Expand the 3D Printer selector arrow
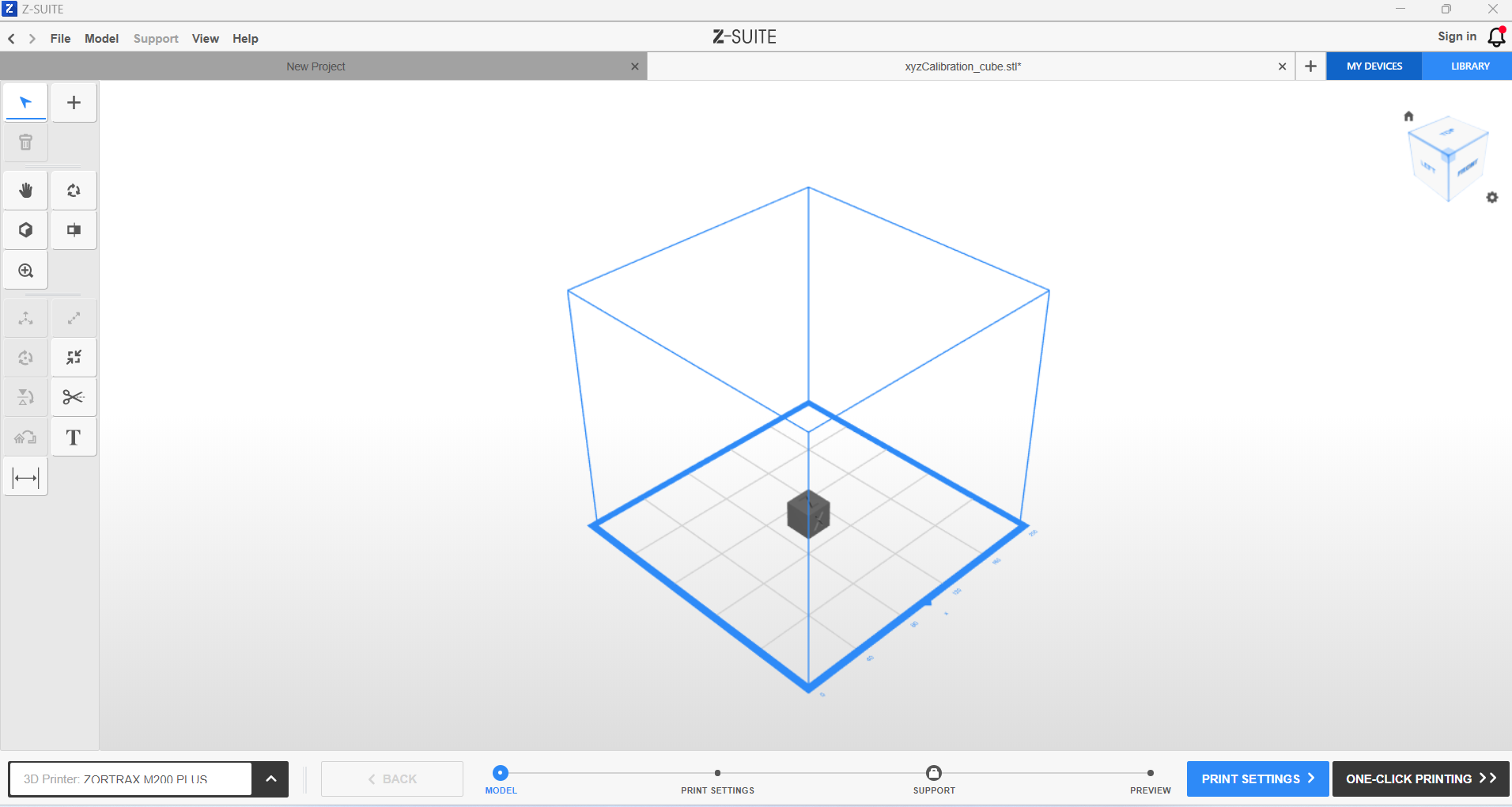1512x807 pixels. point(271,779)
